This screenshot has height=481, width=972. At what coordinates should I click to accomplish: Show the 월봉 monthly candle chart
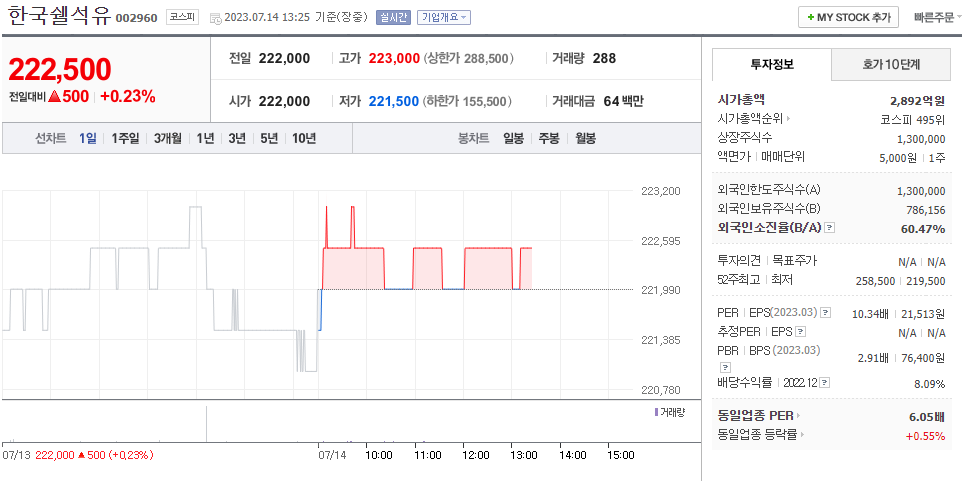(x=585, y=138)
